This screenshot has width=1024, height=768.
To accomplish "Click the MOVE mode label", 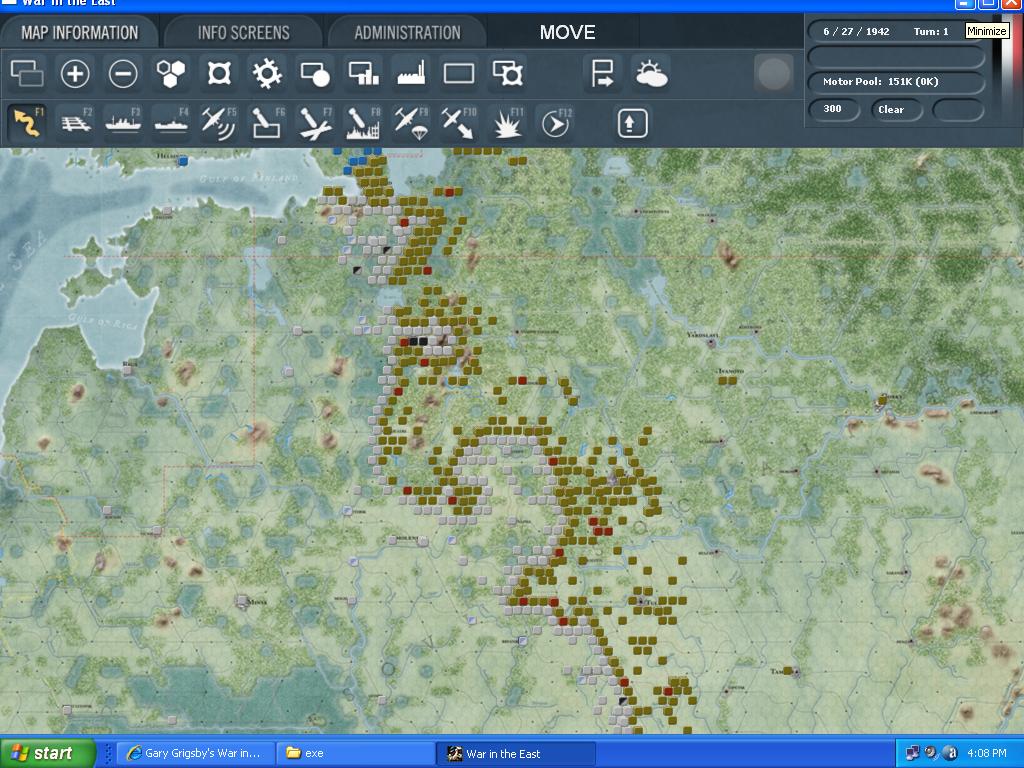I will tap(567, 33).
